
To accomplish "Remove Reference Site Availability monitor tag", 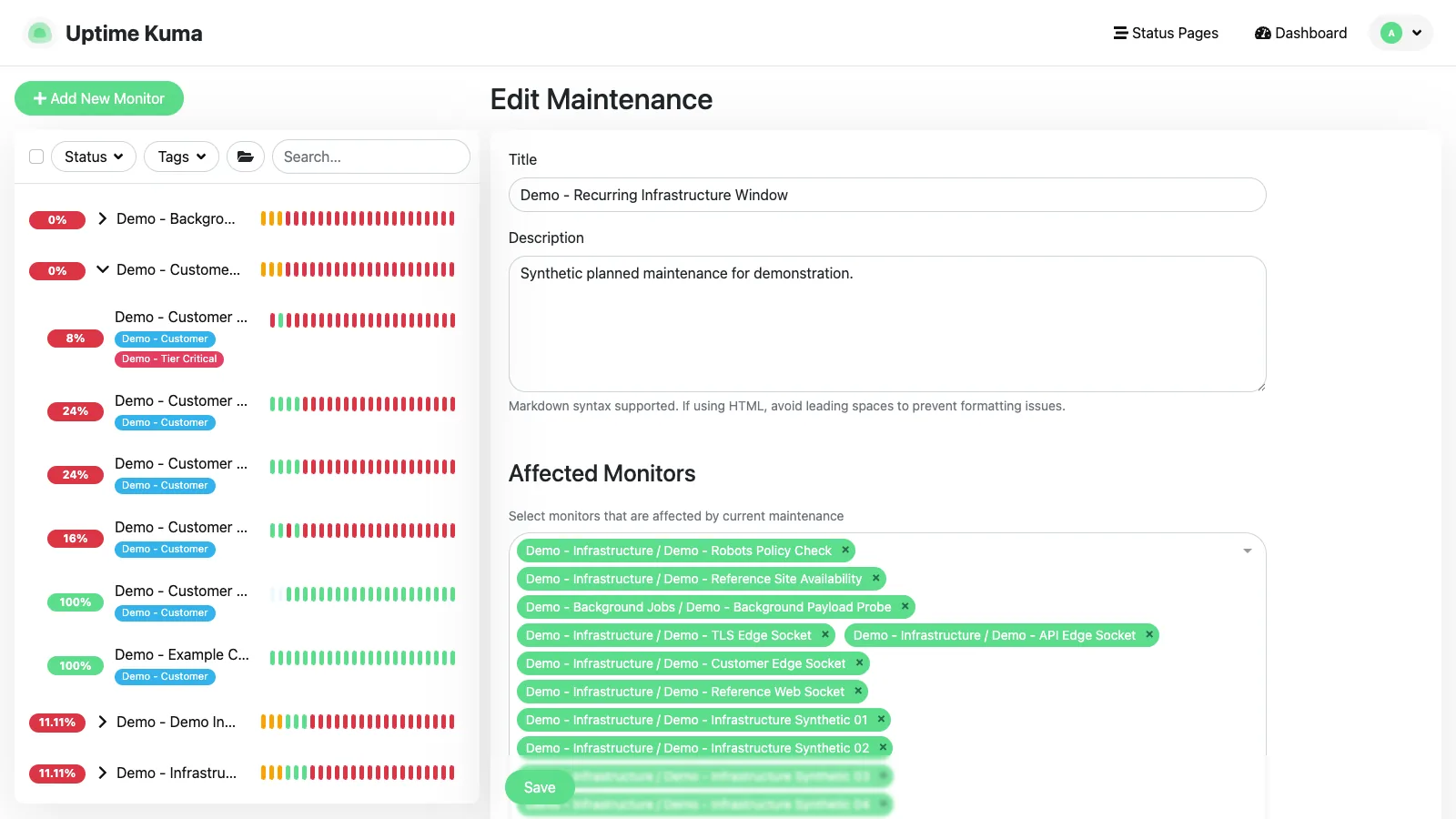I will tap(875, 578).
